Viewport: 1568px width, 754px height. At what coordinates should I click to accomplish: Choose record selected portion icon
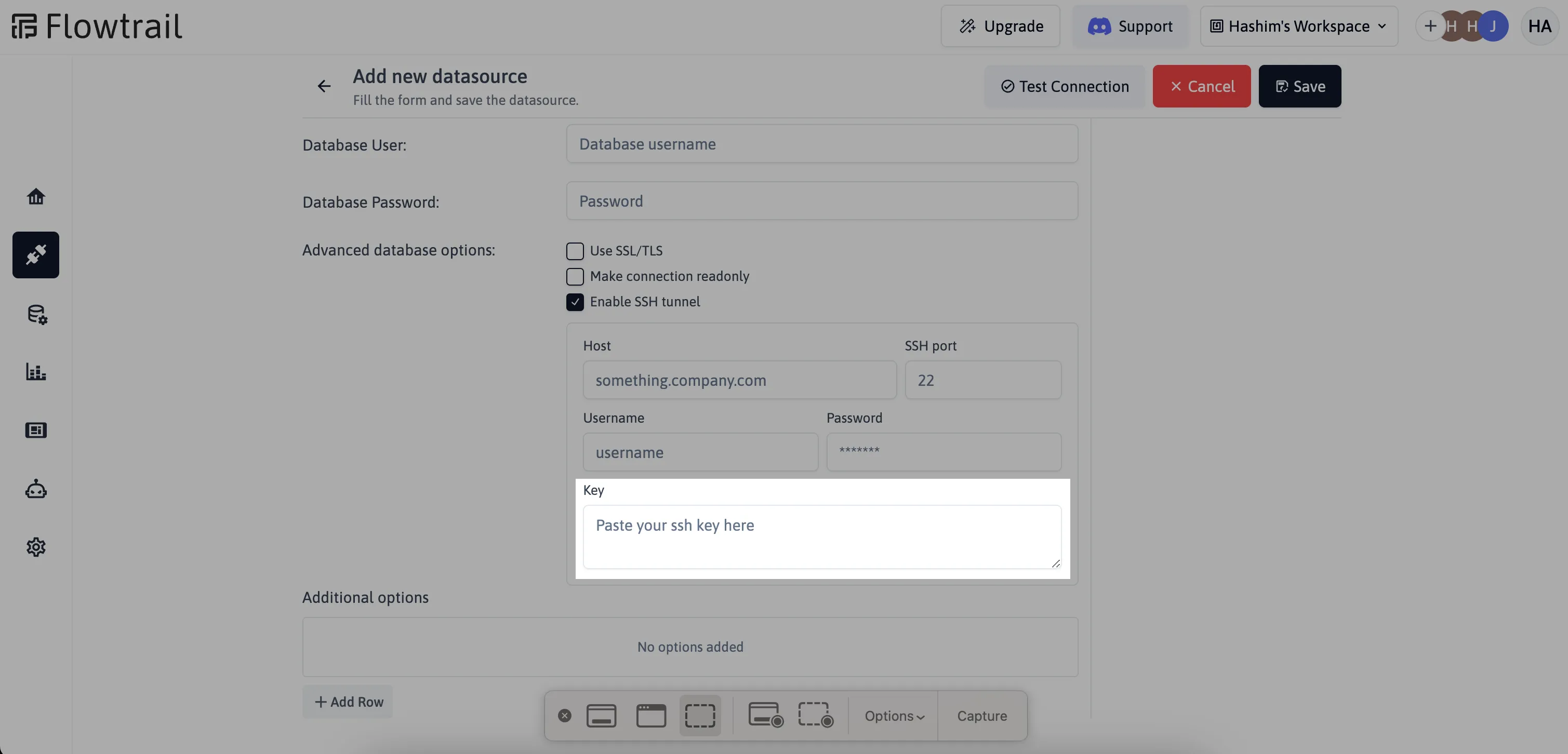[816, 715]
